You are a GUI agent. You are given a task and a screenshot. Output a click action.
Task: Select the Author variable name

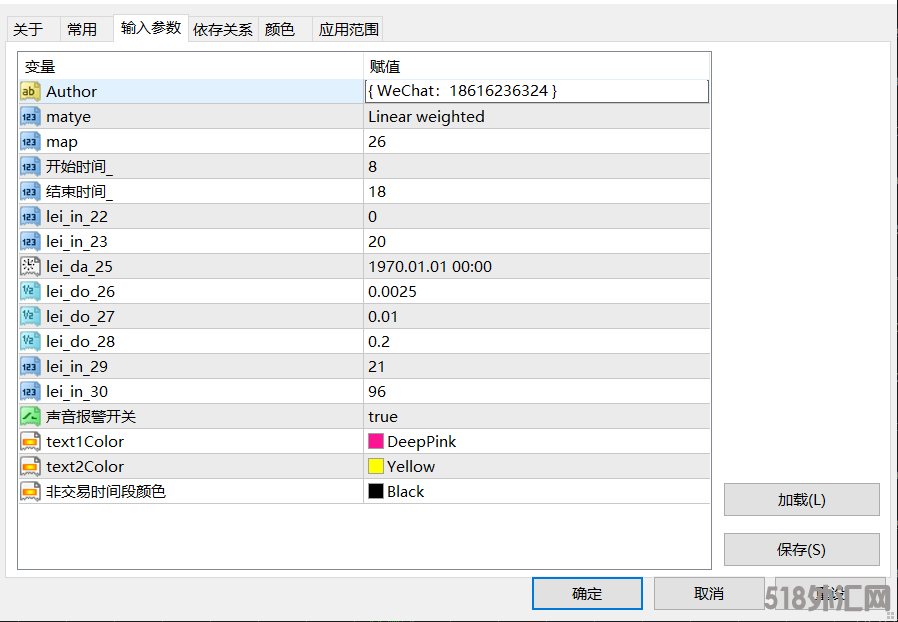[x=71, y=92]
